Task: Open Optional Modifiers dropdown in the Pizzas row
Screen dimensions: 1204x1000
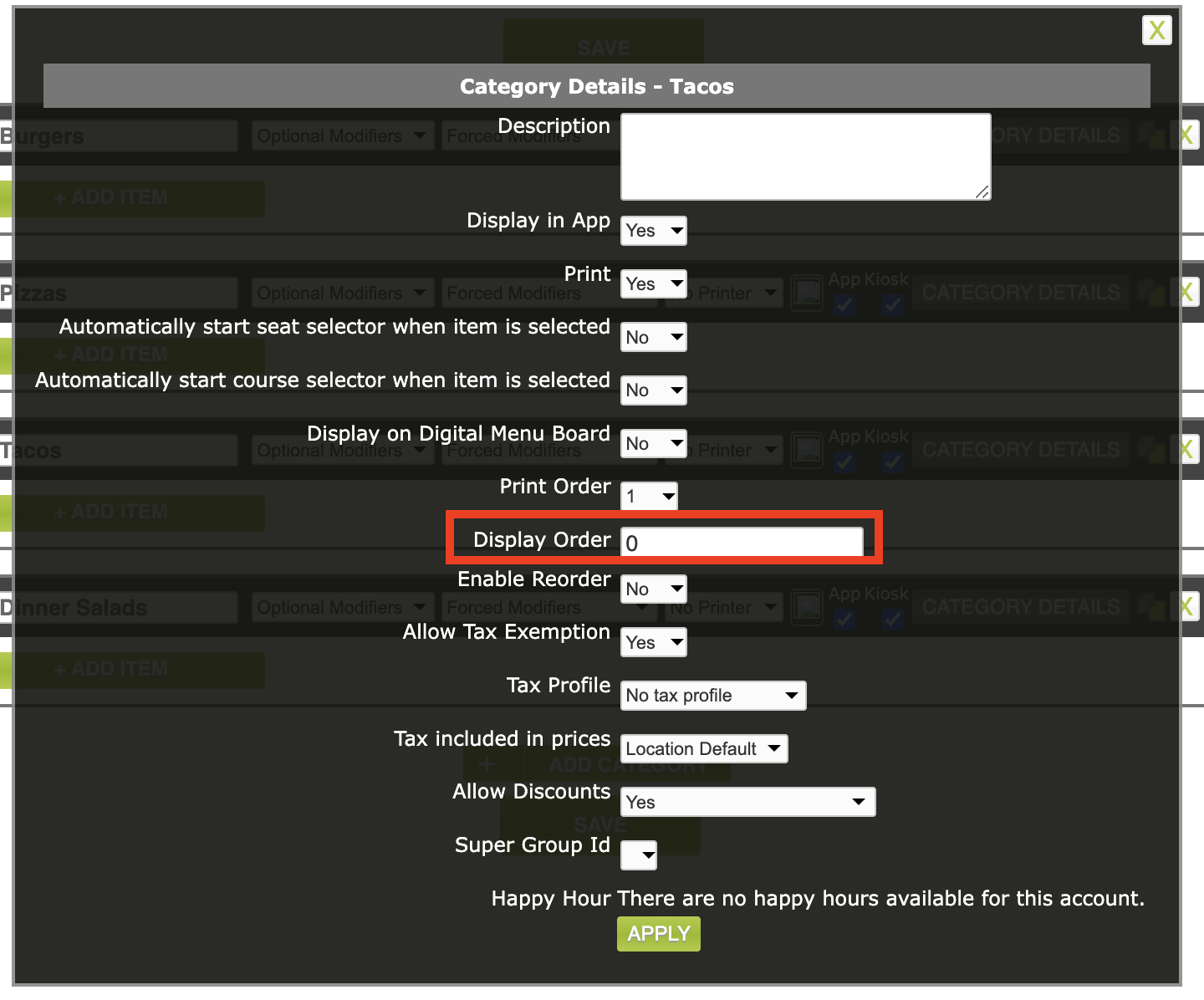Action: point(342,293)
